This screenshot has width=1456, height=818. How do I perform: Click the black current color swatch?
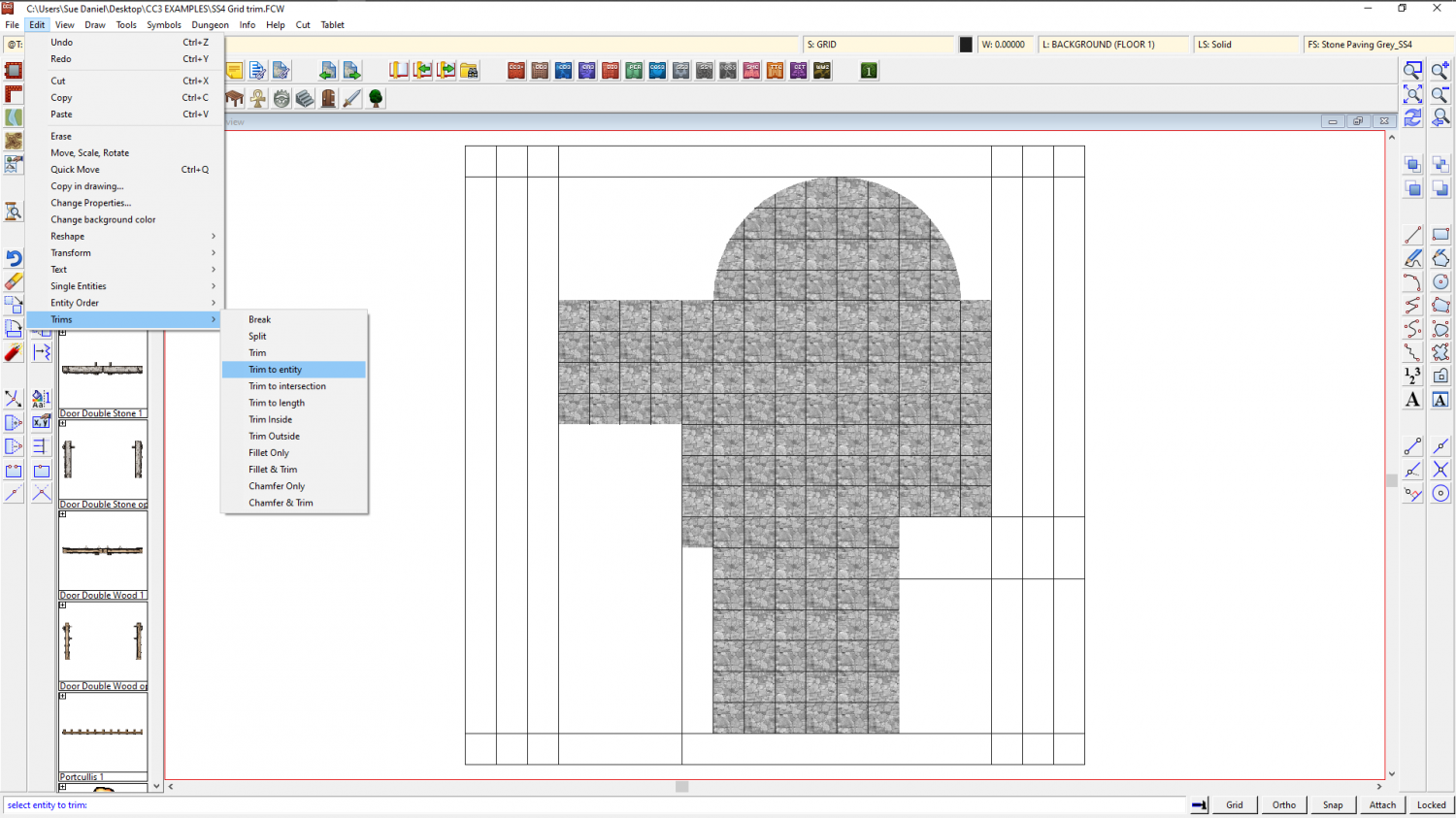966,45
